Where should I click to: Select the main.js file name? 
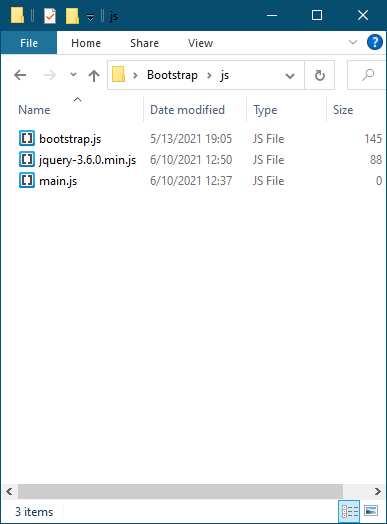[58, 181]
